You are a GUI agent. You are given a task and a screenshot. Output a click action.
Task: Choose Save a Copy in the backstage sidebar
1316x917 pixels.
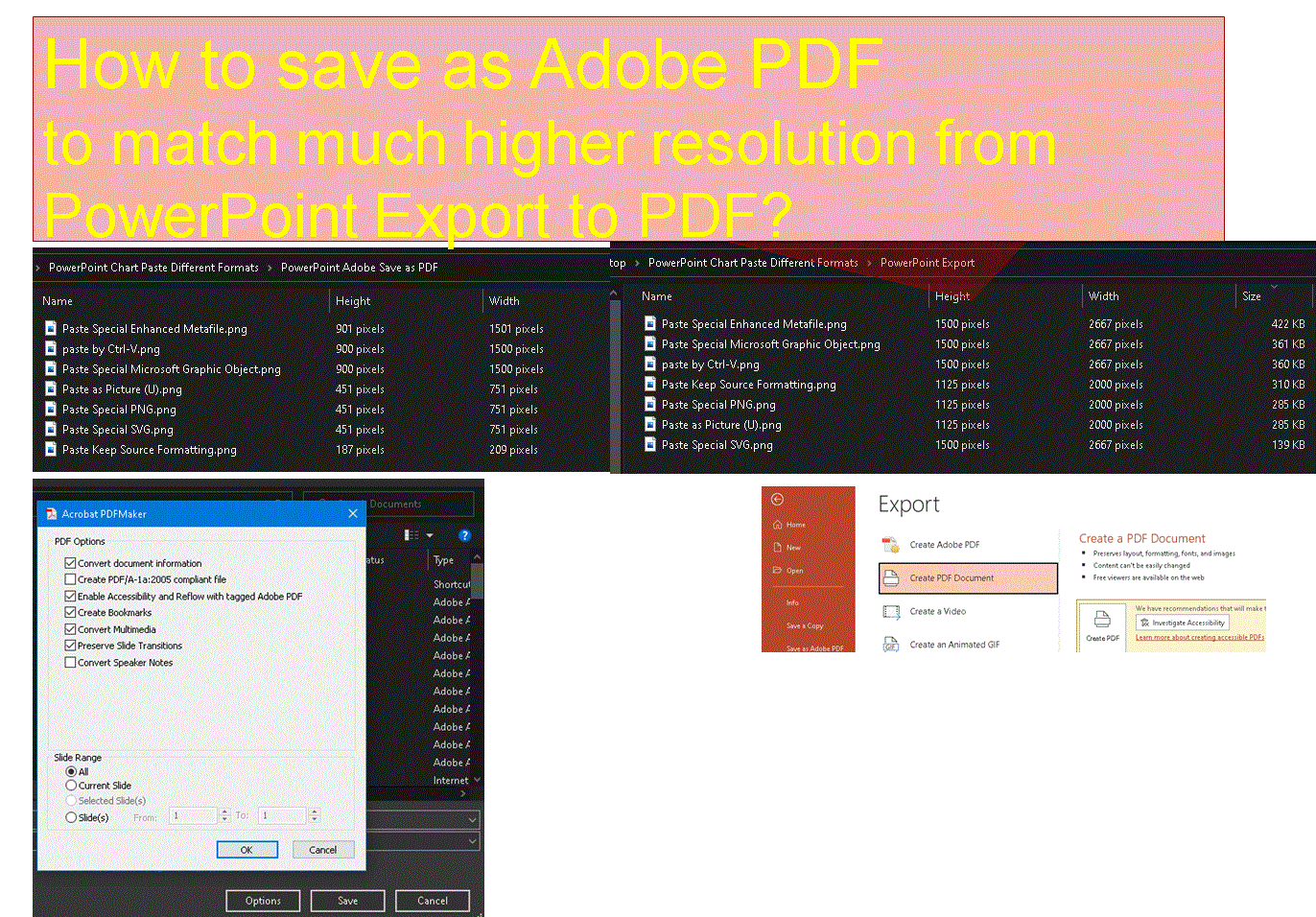coord(805,625)
